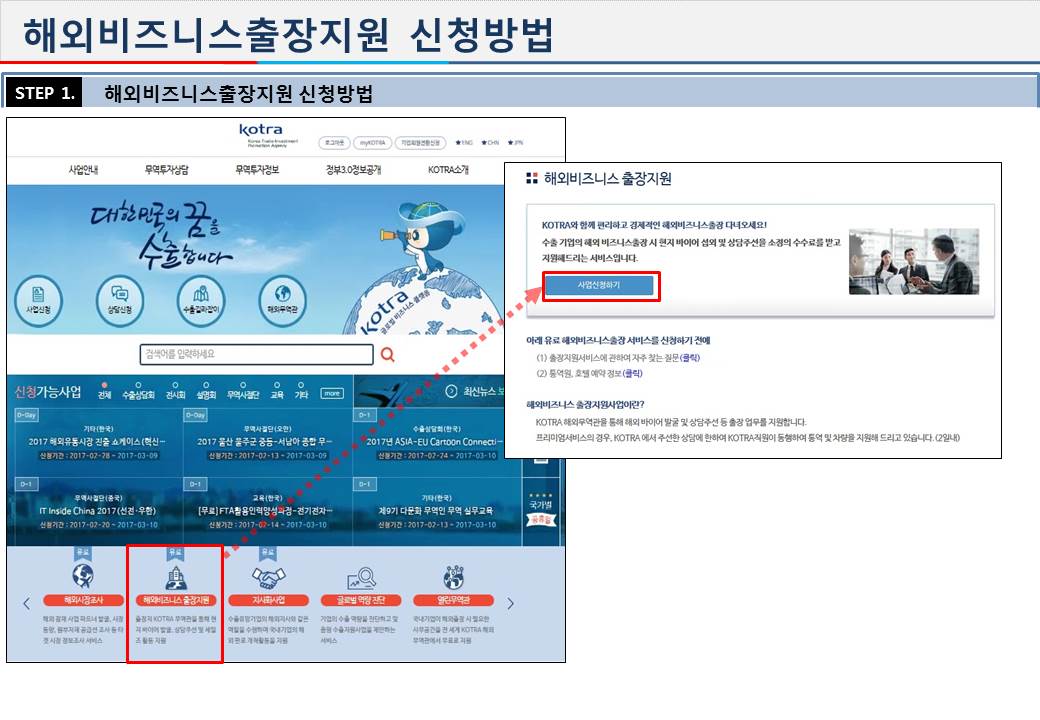
Task: Open the [무료]FTA활용인력양성과정 card
Action: [x=267, y=511]
